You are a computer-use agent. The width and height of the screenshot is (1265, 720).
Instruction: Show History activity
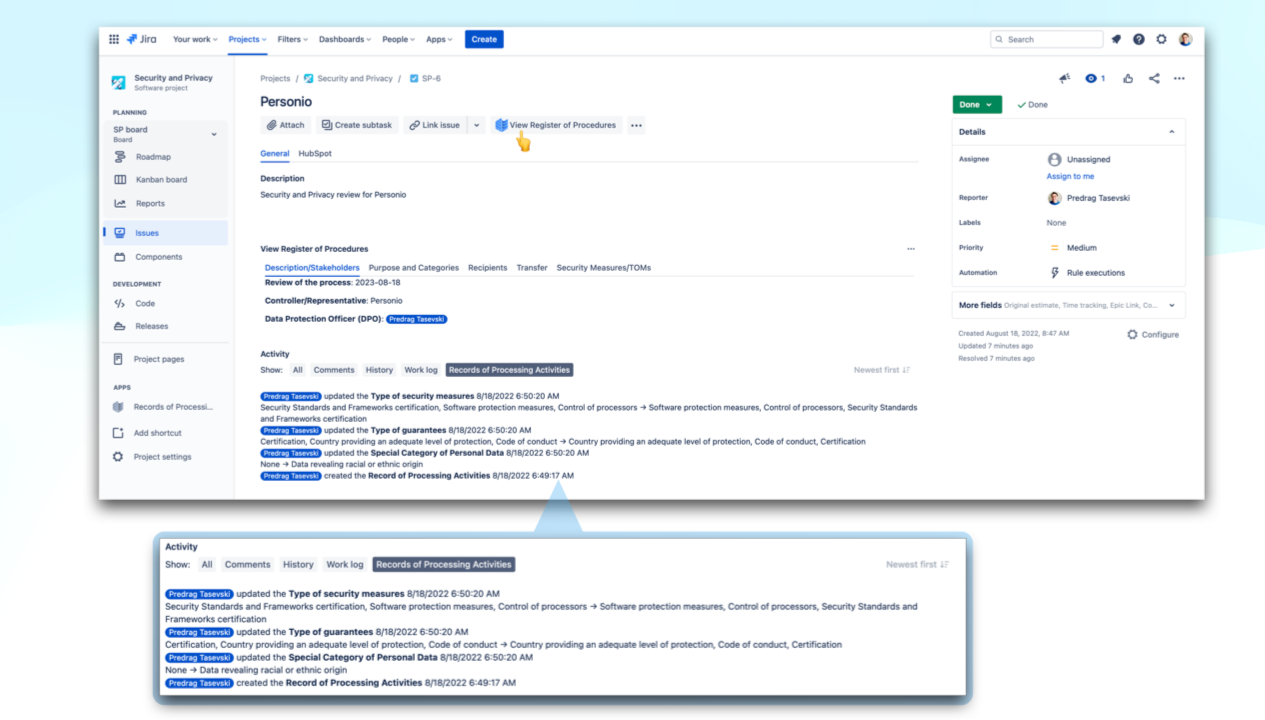pyautogui.click(x=379, y=370)
